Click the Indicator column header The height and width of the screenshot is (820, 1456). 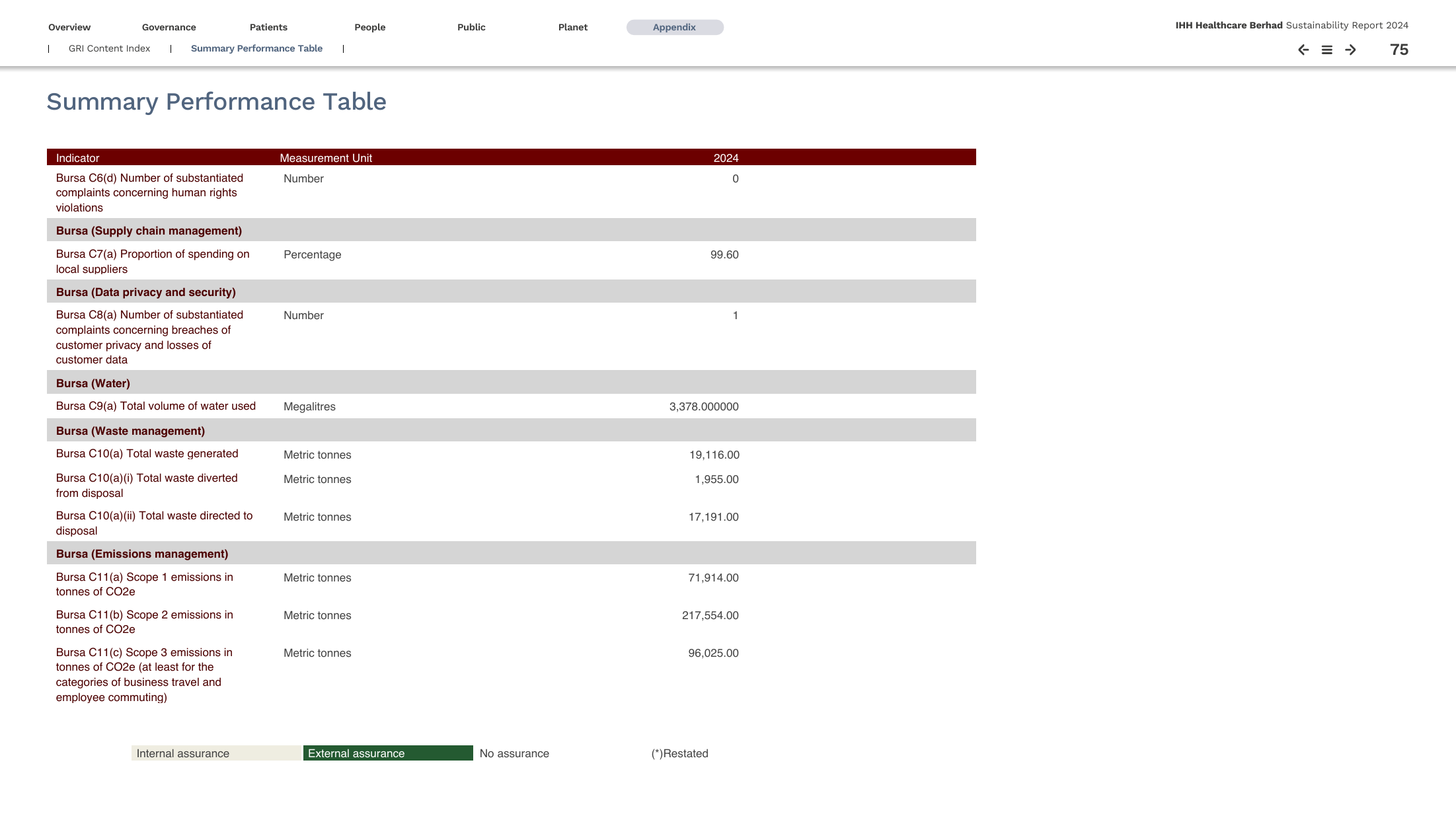pyautogui.click(x=77, y=158)
